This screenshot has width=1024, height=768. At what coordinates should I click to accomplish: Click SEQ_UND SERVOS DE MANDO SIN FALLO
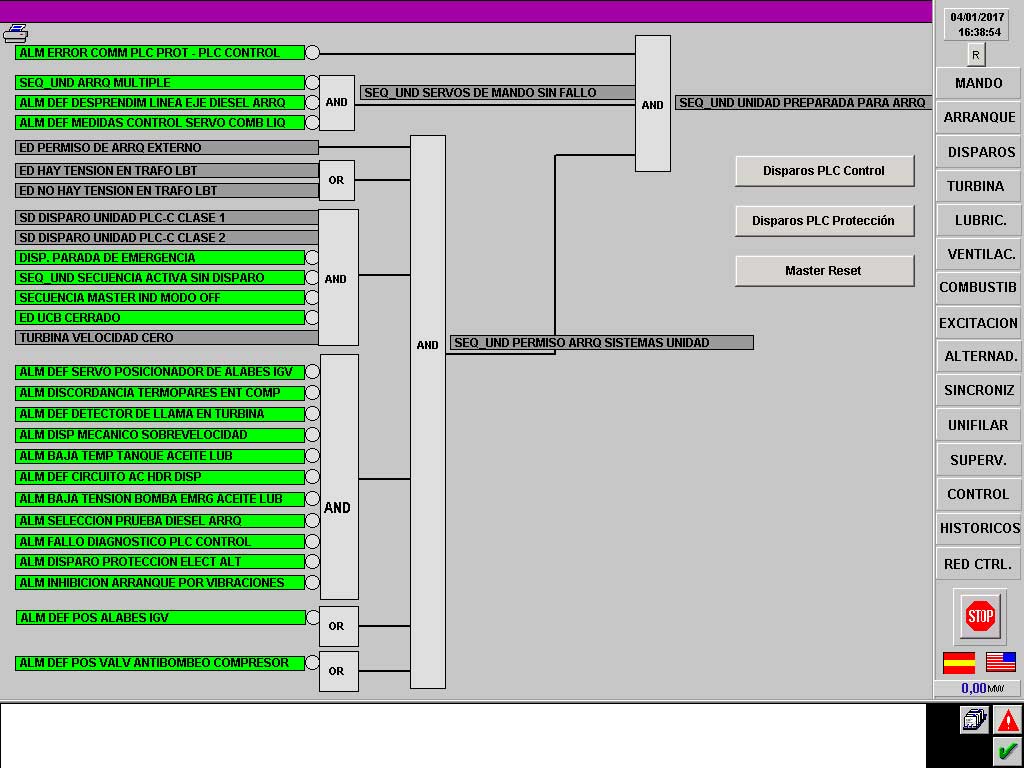coord(498,93)
